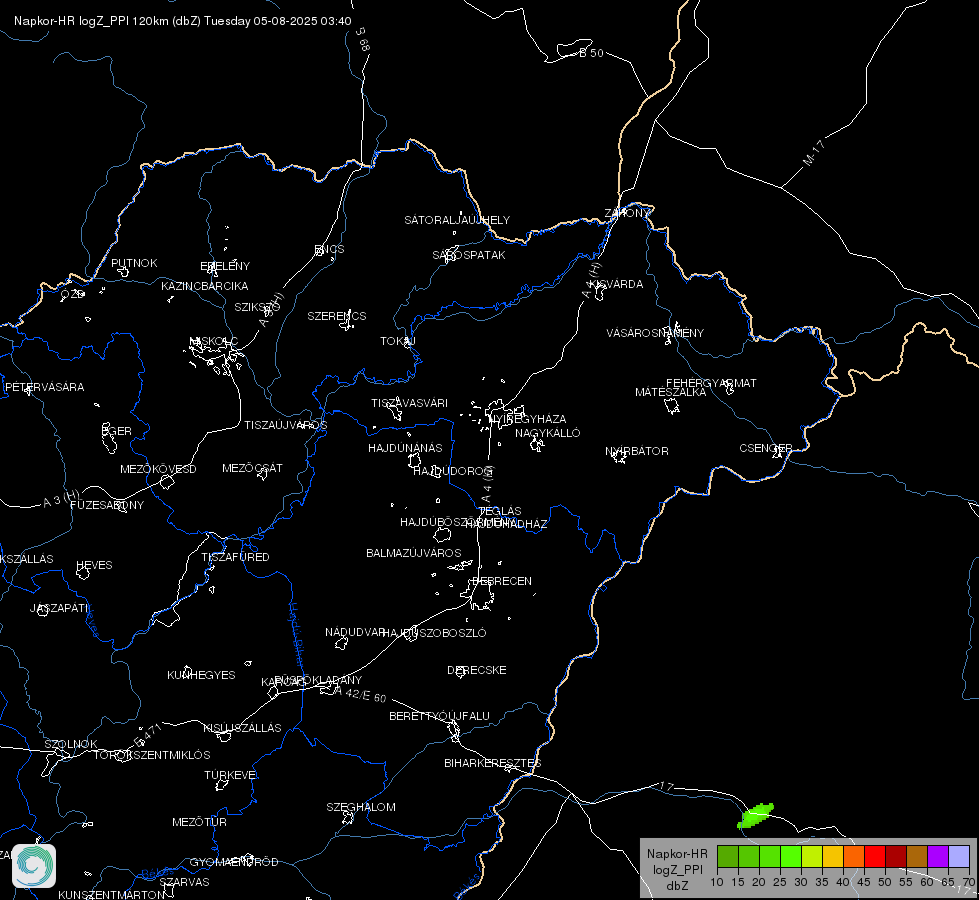Click the MEZŐTÚR city label

point(200,823)
